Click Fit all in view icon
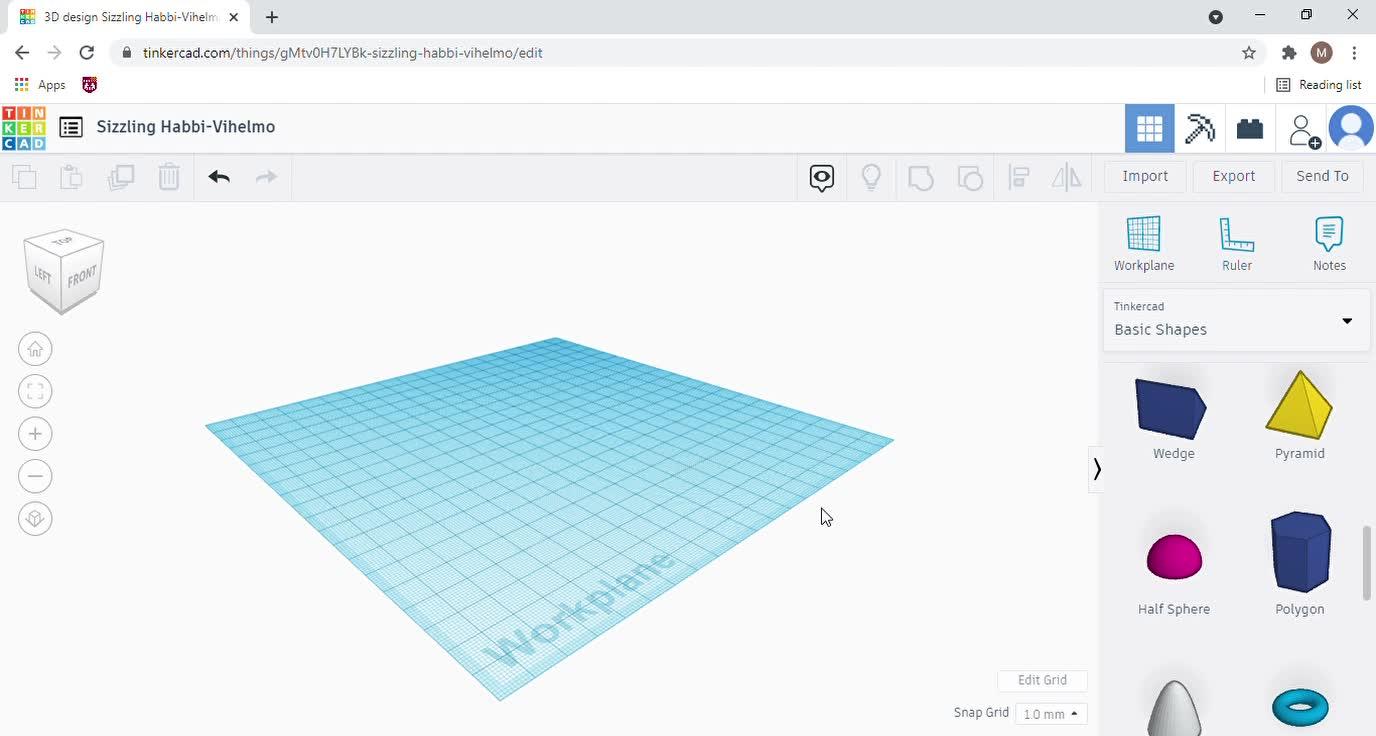This screenshot has width=1376, height=736. coord(35,391)
